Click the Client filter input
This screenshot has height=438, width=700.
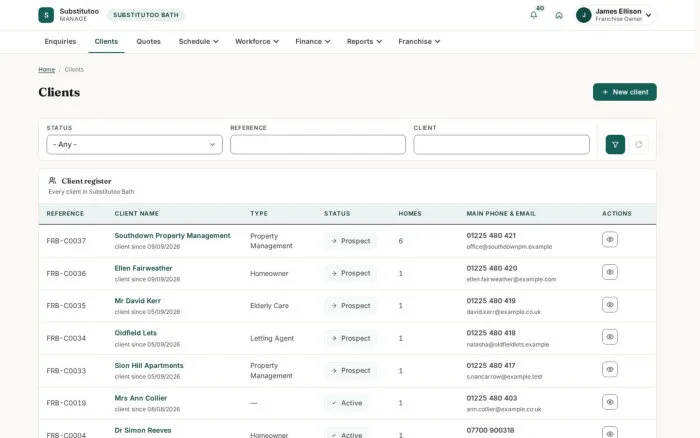[x=501, y=145]
